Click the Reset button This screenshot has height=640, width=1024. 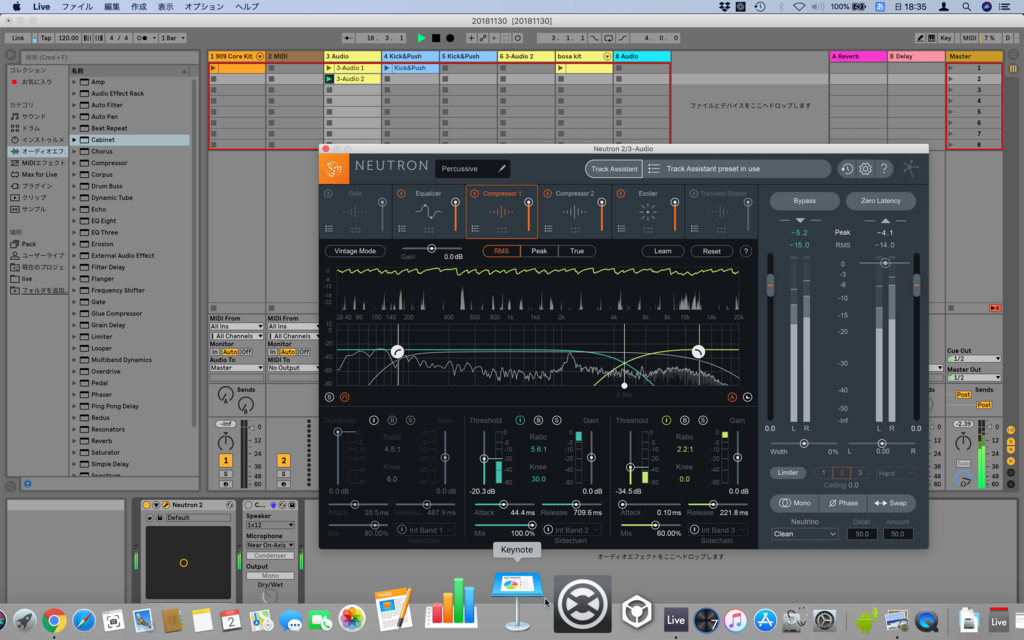[712, 251]
